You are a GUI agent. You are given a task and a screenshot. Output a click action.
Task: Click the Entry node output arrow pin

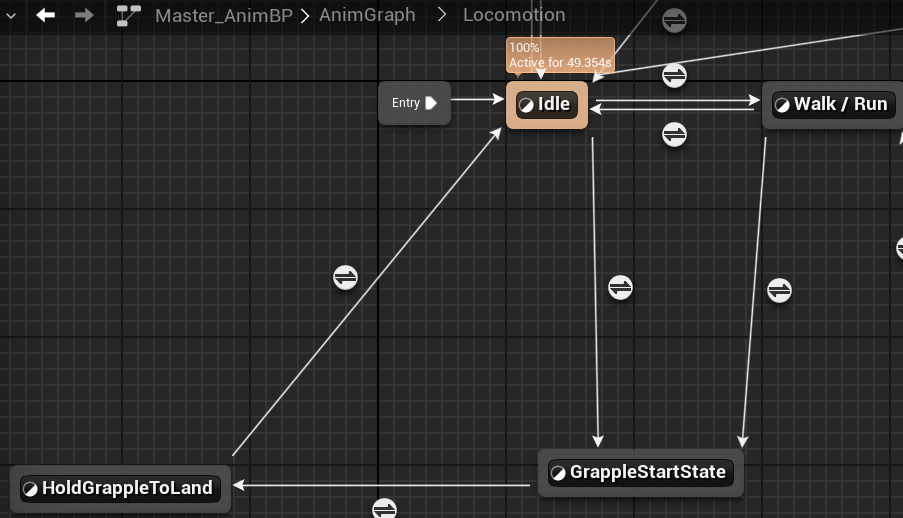pyautogui.click(x=431, y=103)
